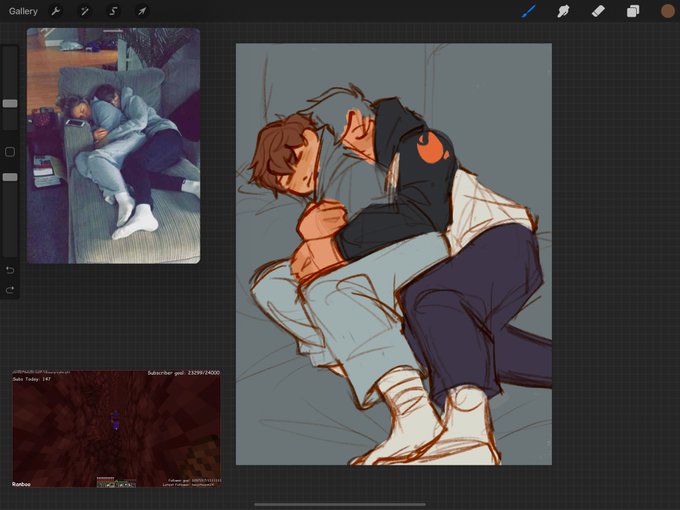Open the active color picker circle
The image size is (680, 510).
click(x=667, y=11)
